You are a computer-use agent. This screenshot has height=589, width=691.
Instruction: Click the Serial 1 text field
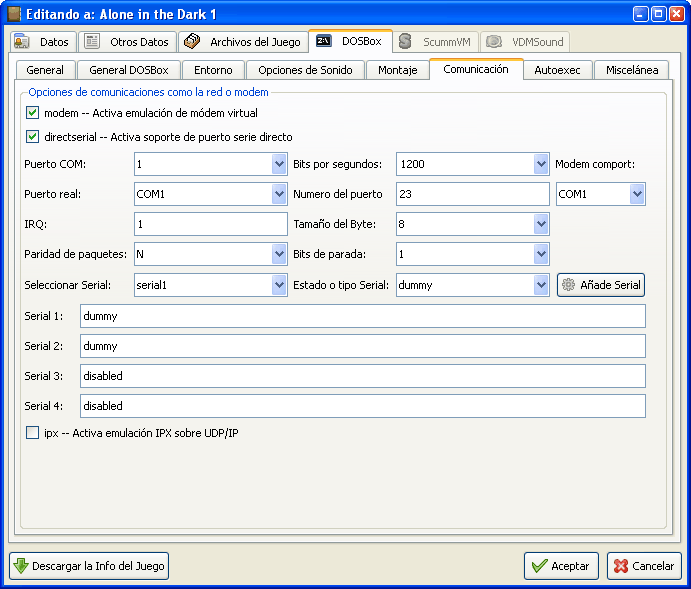(x=363, y=316)
